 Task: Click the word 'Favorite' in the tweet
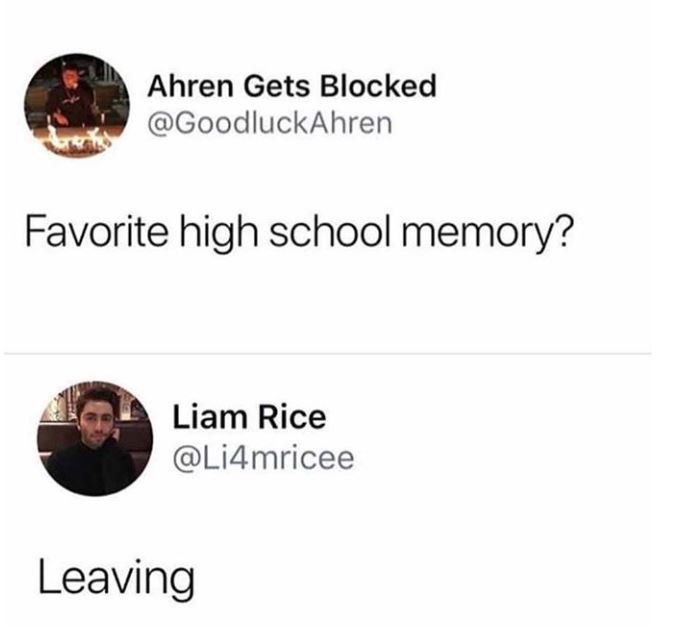tap(96, 230)
